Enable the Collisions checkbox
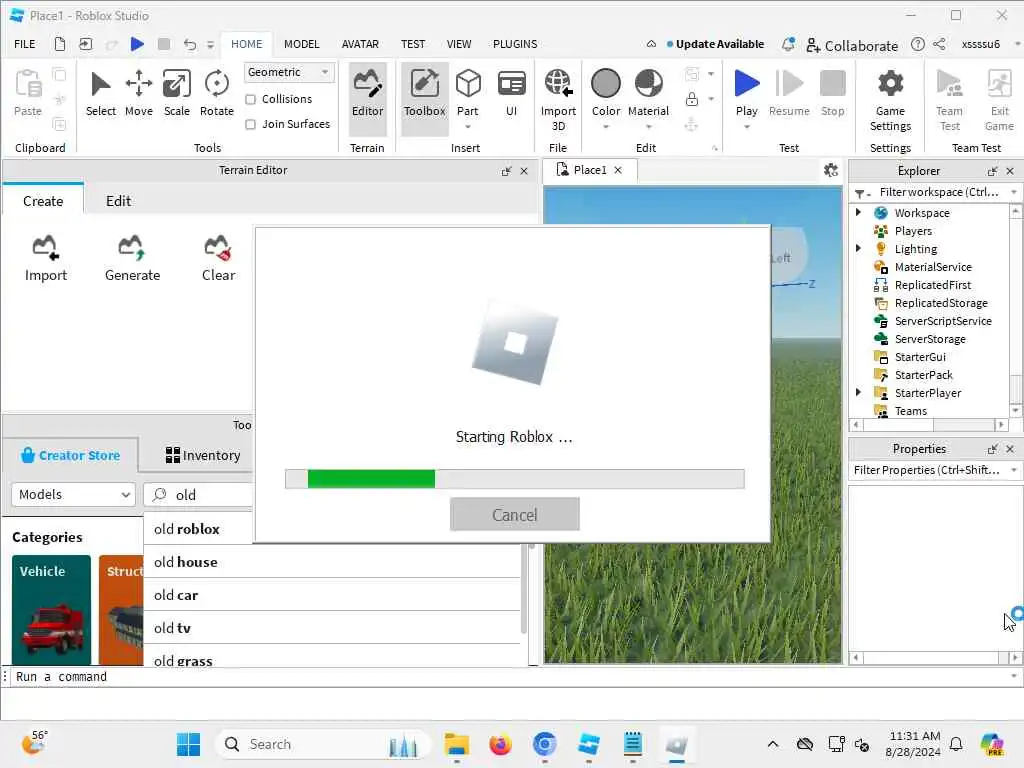This screenshot has height=768, width=1024. [x=250, y=99]
